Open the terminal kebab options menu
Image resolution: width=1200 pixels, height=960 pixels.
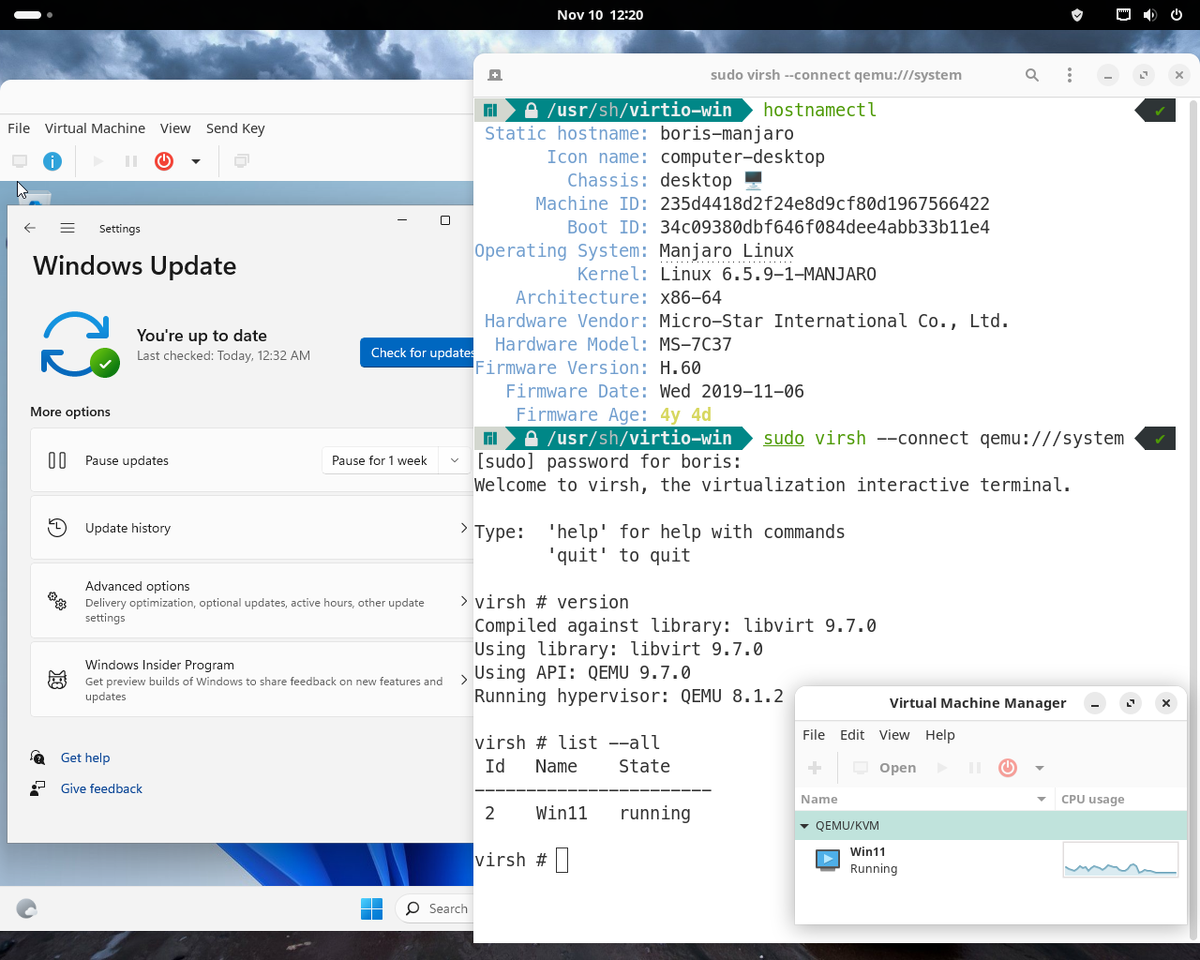(1070, 75)
